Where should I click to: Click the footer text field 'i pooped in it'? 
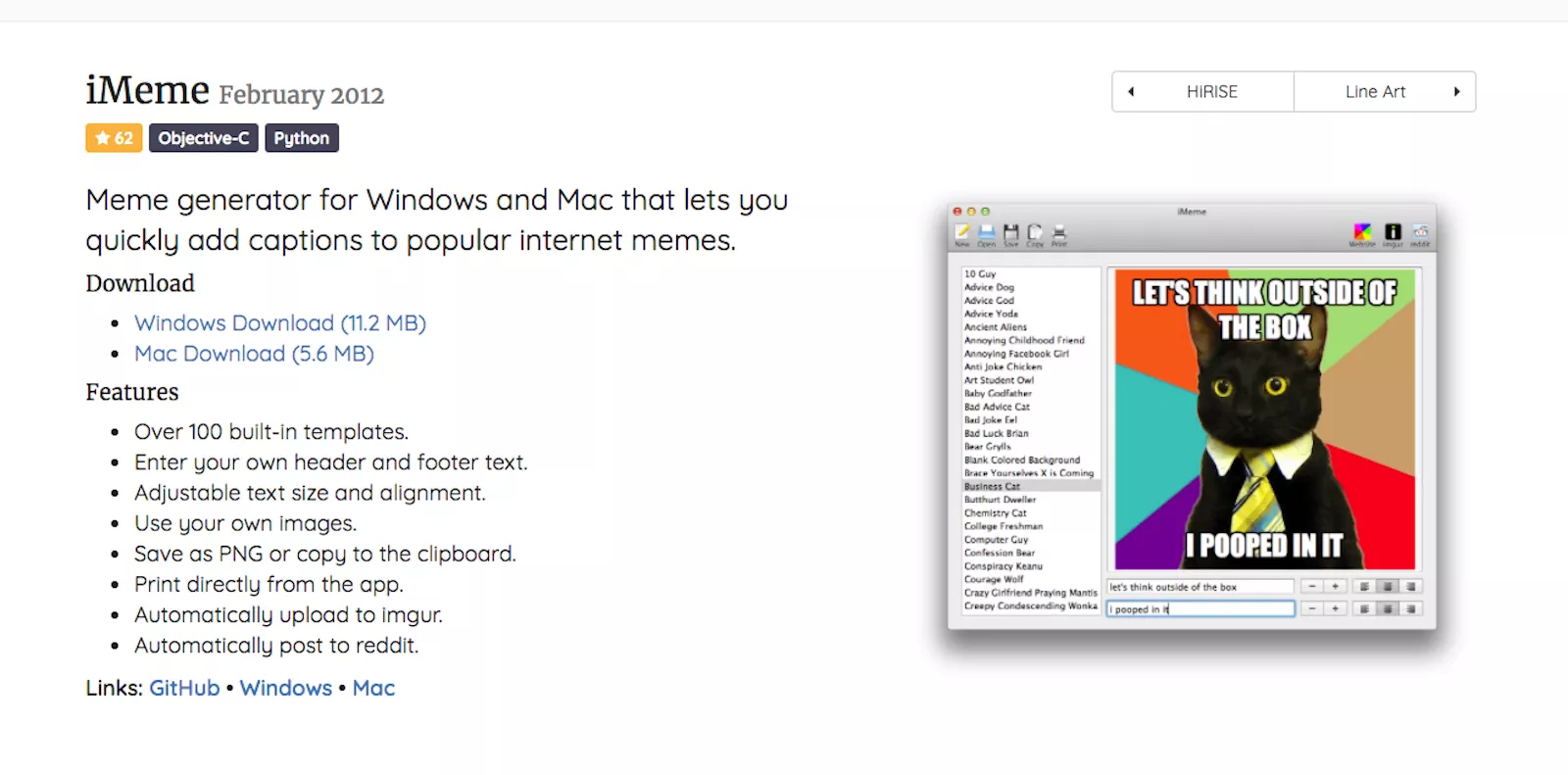[x=1200, y=609]
